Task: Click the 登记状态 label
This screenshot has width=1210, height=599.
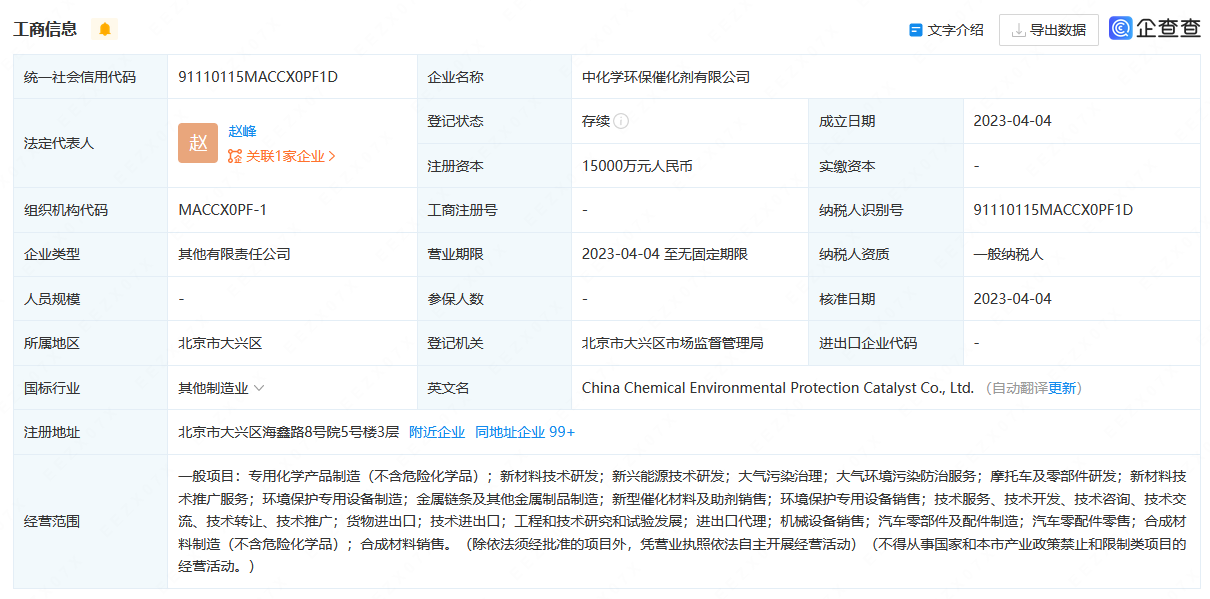Action: coord(455,121)
